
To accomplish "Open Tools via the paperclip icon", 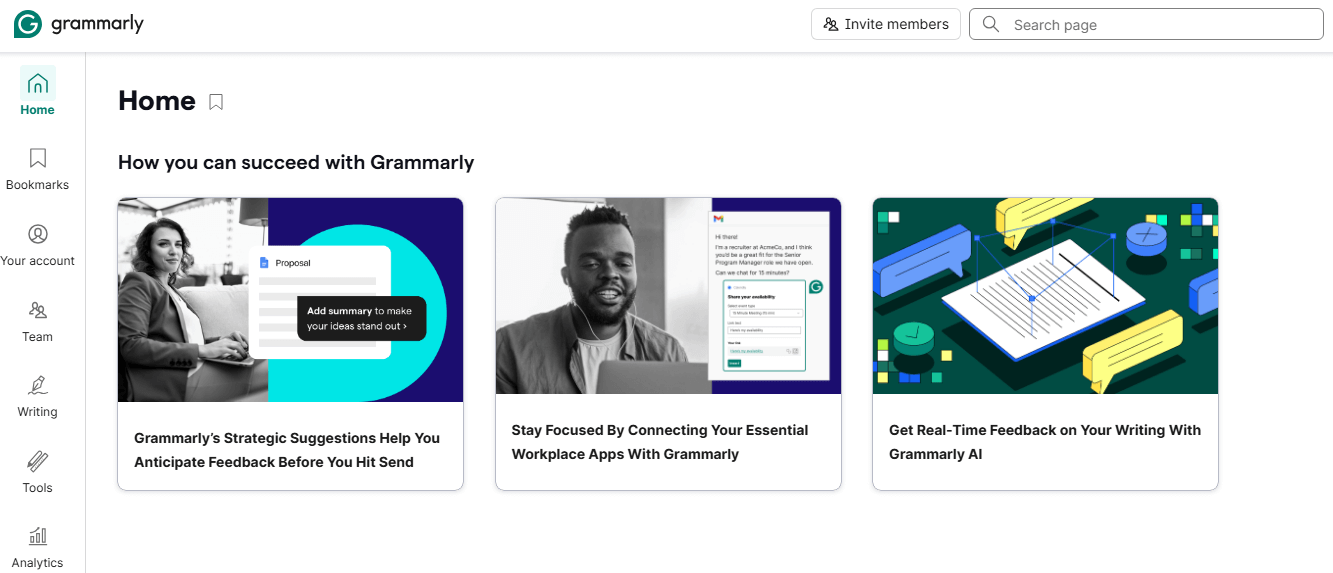I will [38, 462].
